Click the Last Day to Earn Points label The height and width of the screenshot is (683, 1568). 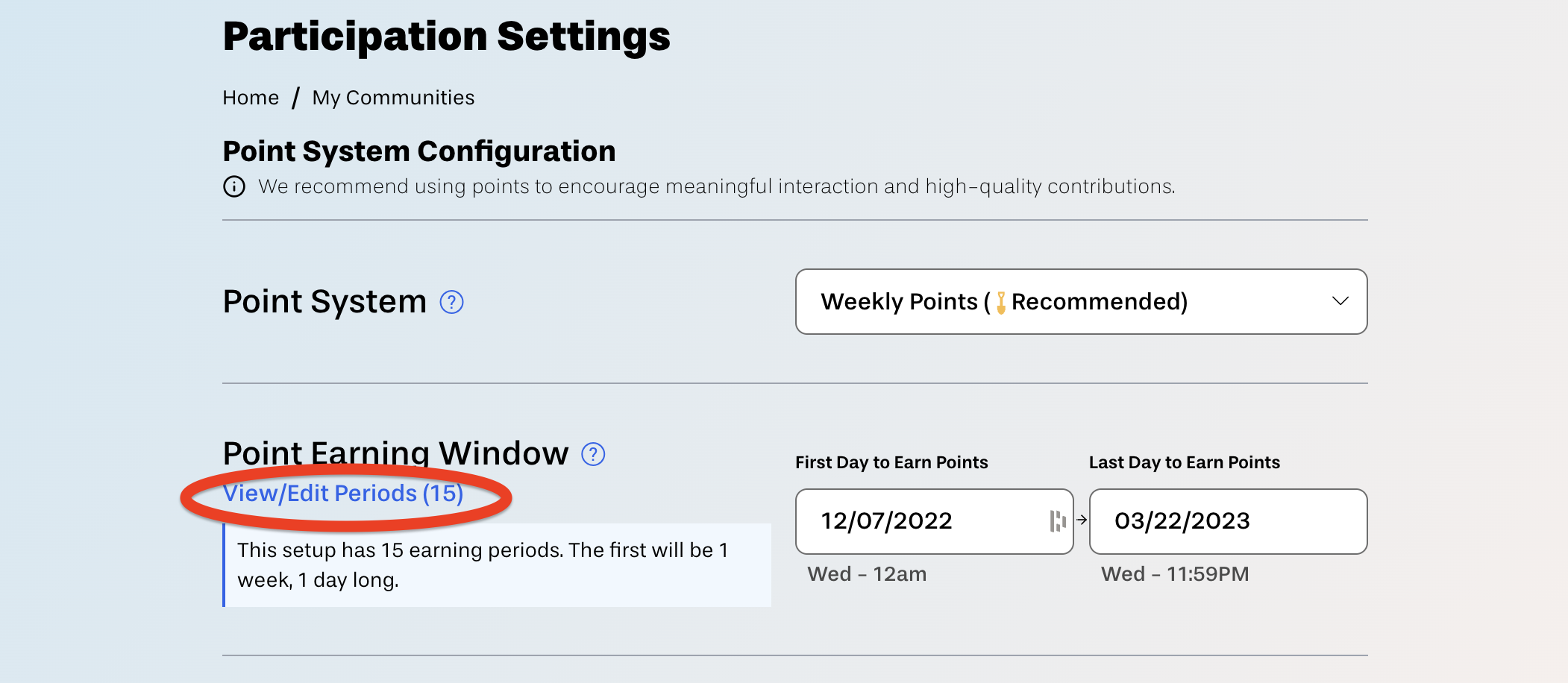[x=1185, y=462]
